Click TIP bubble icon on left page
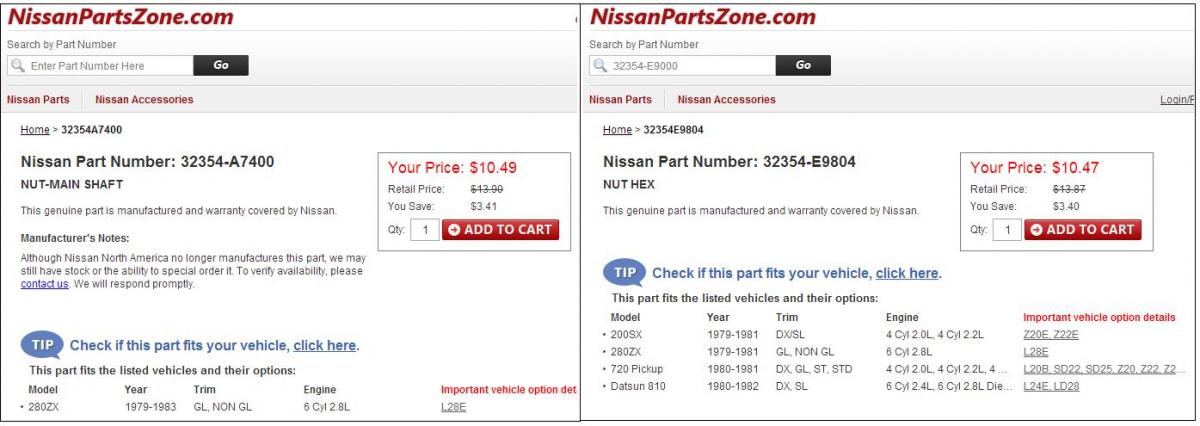The width and height of the screenshot is (1200, 426). (x=40, y=346)
